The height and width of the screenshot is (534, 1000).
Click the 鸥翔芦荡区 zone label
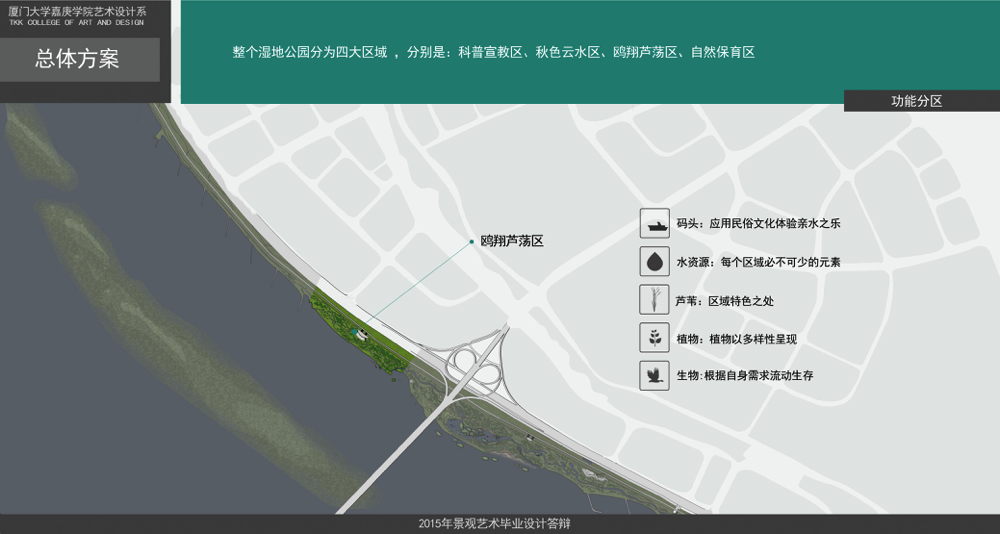[x=511, y=241]
